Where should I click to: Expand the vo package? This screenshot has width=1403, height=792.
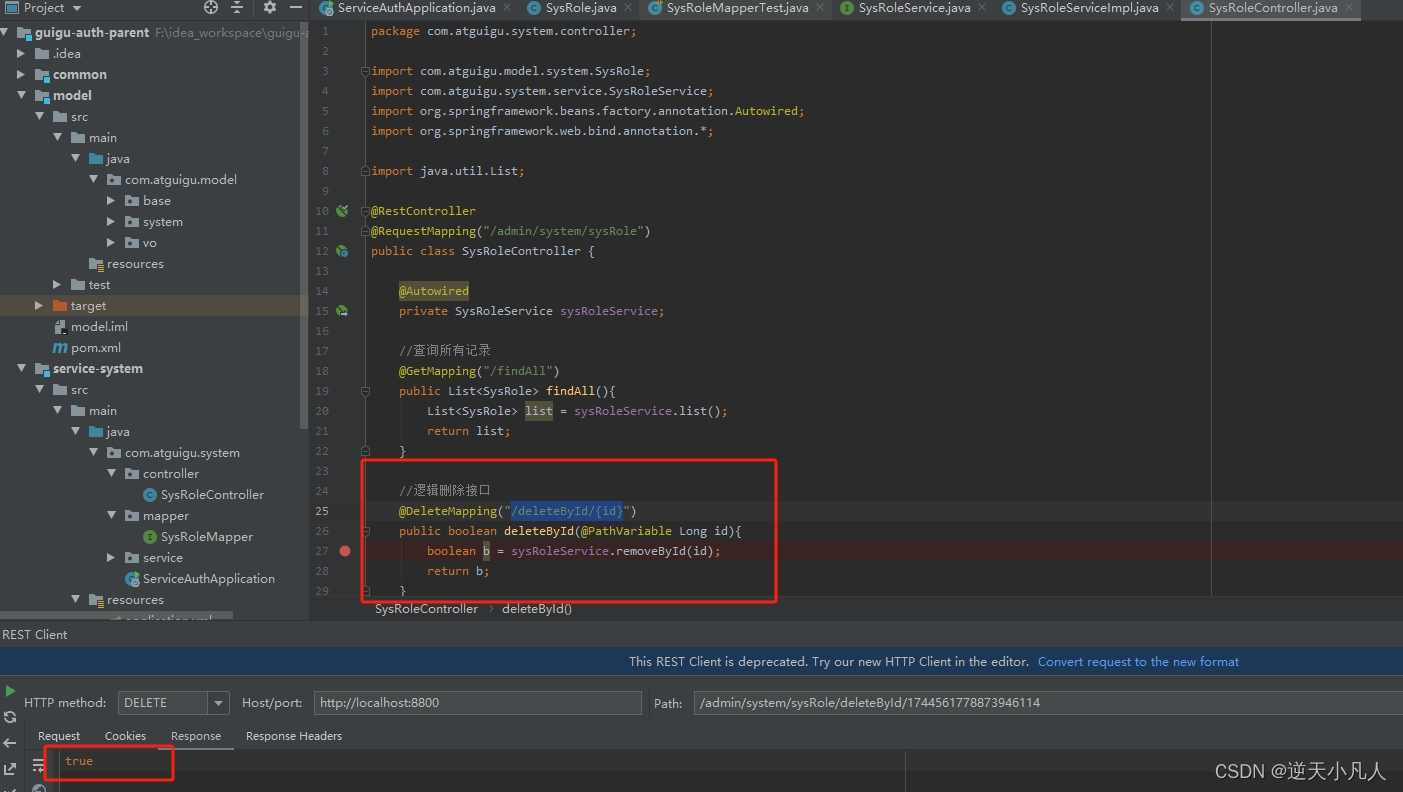pyautogui.click(x=112, y=243)
